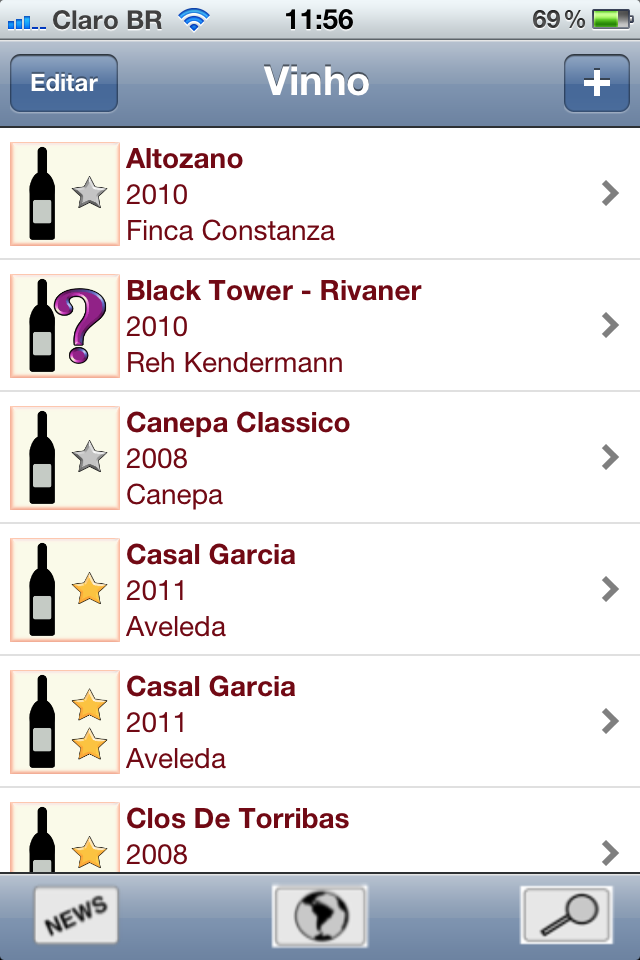The width and height of the screenshot is (640, 960).
Task: Expand Altozano details with chevron
Action: tap(610, 194)
